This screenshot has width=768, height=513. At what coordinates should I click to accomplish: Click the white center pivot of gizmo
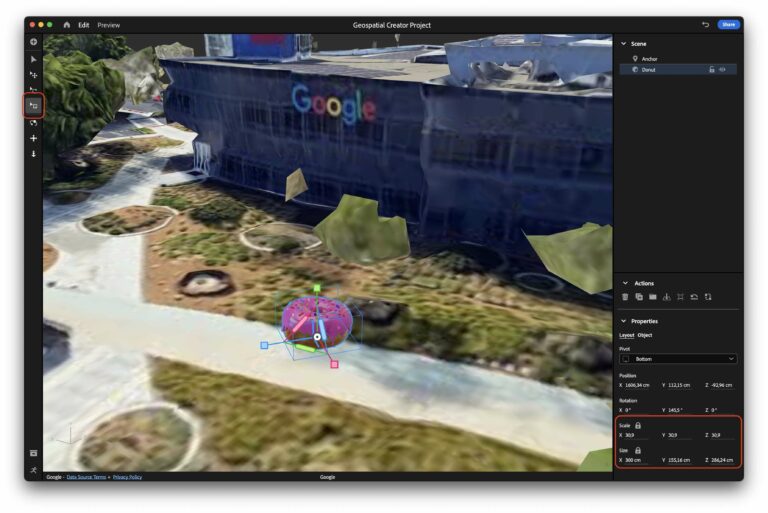tap(317, 337)
